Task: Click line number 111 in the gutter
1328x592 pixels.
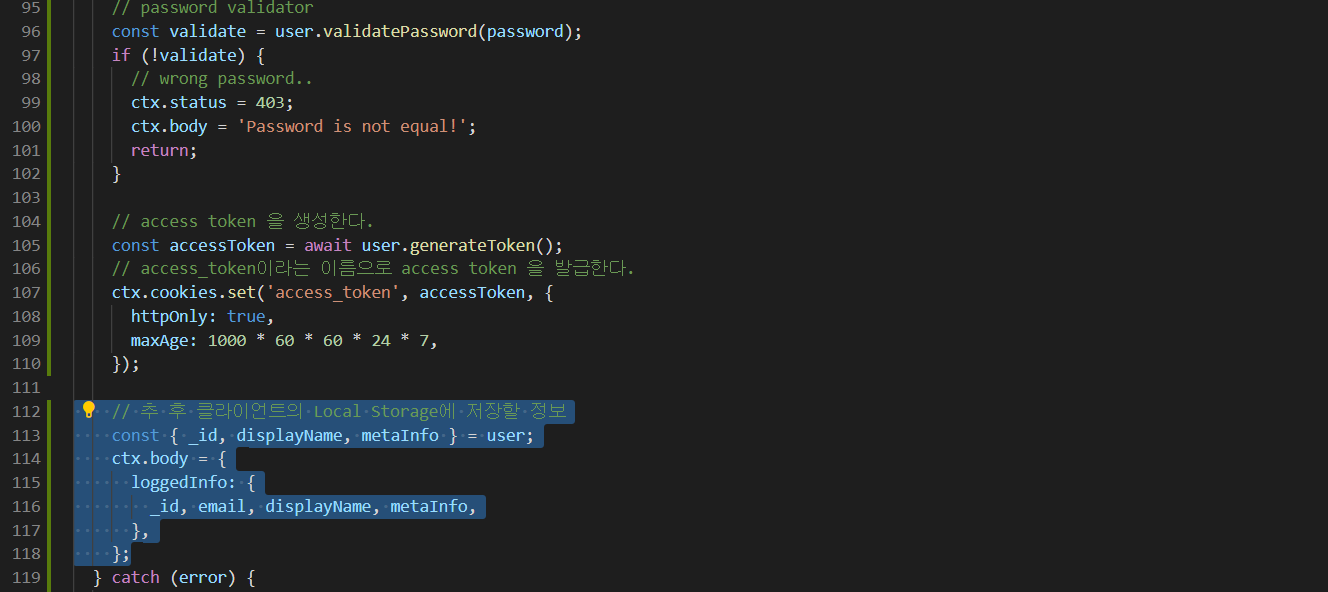Action: click(x=26, y=387)
